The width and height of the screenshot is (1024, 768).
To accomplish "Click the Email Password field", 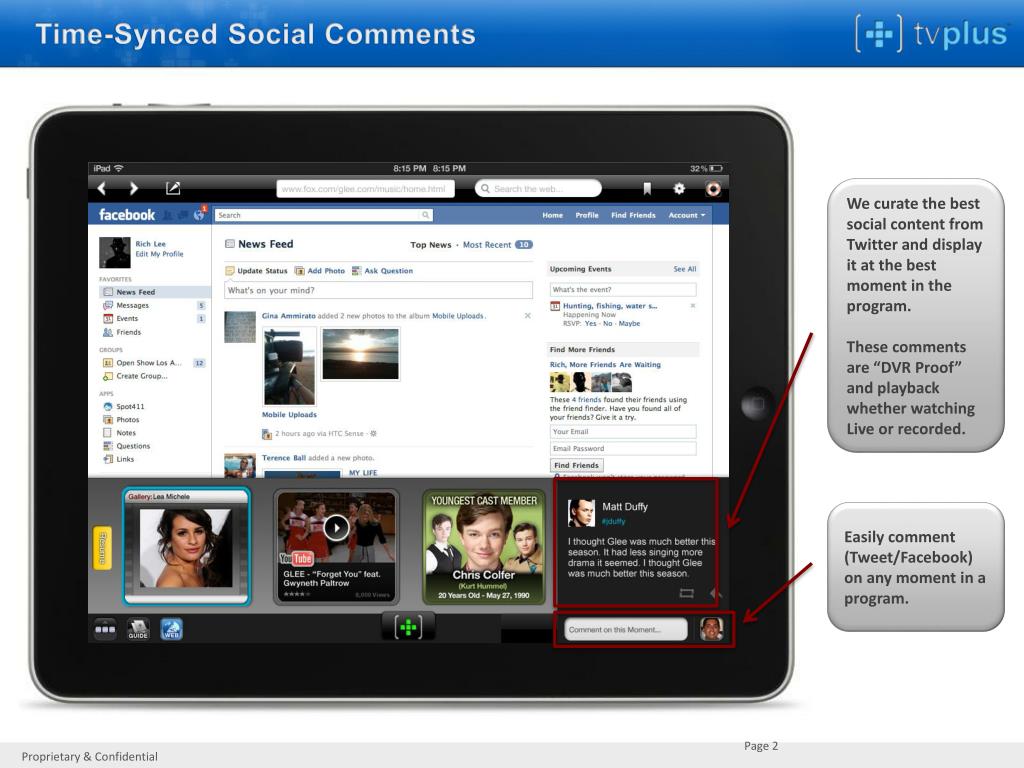I will point(622,449).
